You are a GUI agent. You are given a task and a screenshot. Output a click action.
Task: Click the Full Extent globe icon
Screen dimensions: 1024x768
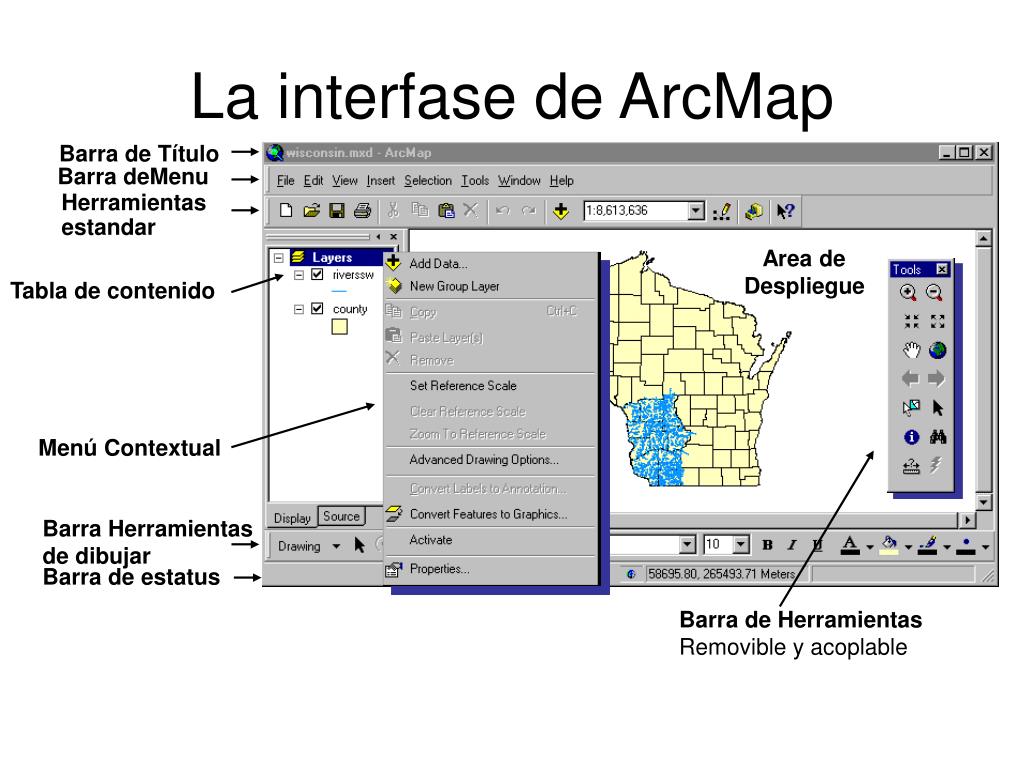[938, 350]
